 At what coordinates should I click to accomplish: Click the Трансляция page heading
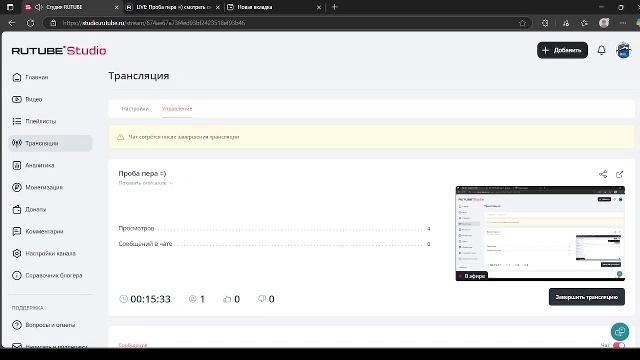pos(138,76)
